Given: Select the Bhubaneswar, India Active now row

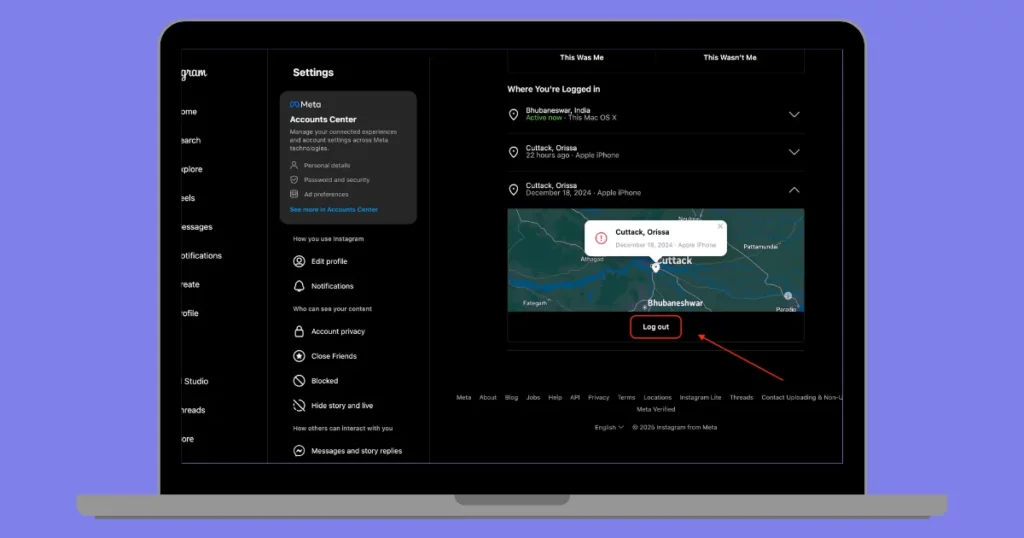Looking at the screenshot, I should coord(656,114).
